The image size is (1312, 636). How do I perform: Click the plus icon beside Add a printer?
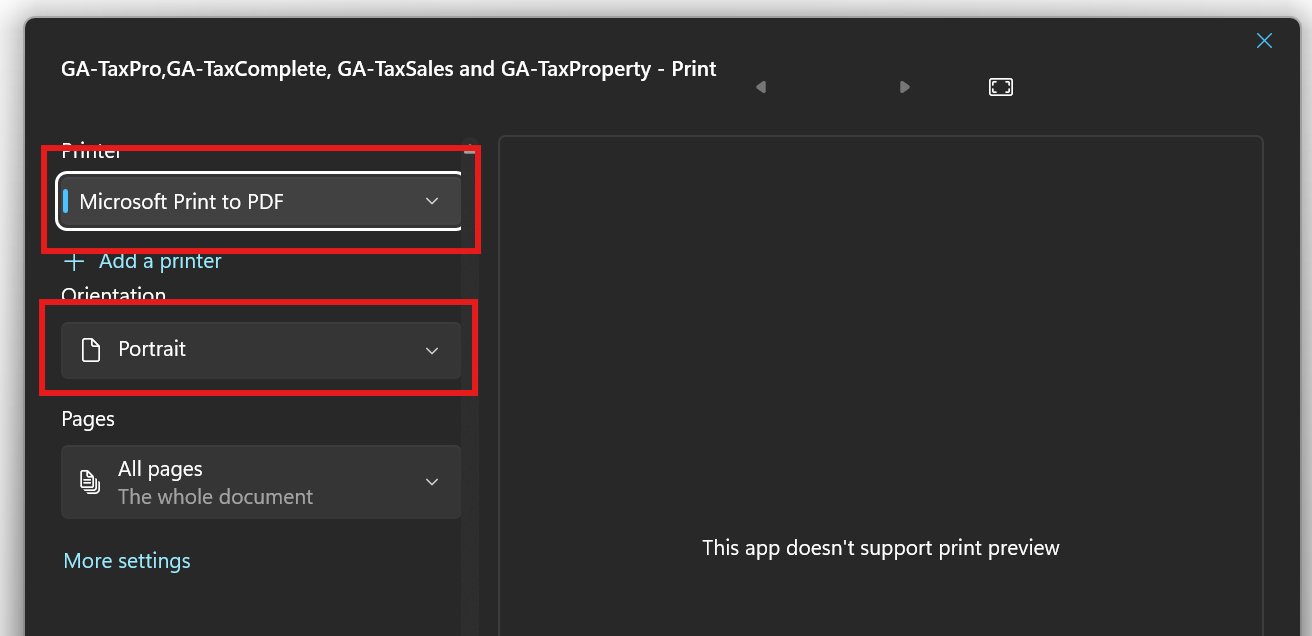[74, 262]
